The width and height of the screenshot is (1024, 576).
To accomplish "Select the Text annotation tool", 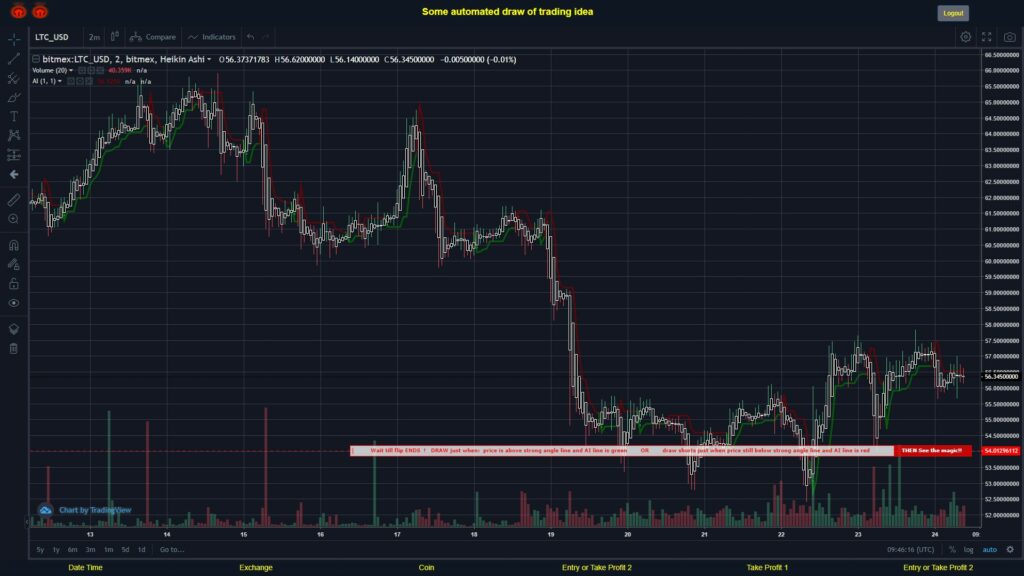I will click(14, 116).
